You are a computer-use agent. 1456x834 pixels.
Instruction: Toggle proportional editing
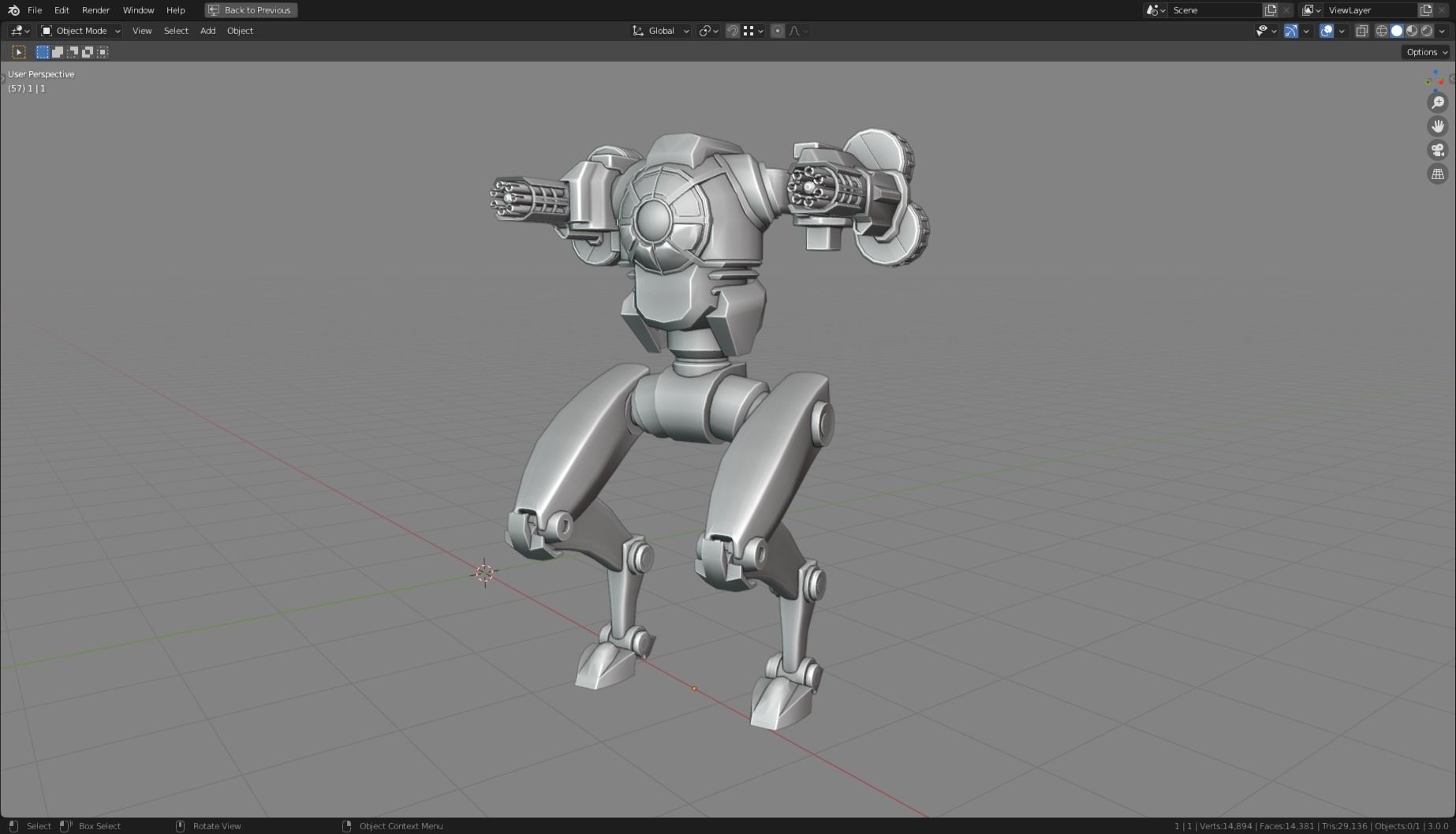tap(778, 31)
